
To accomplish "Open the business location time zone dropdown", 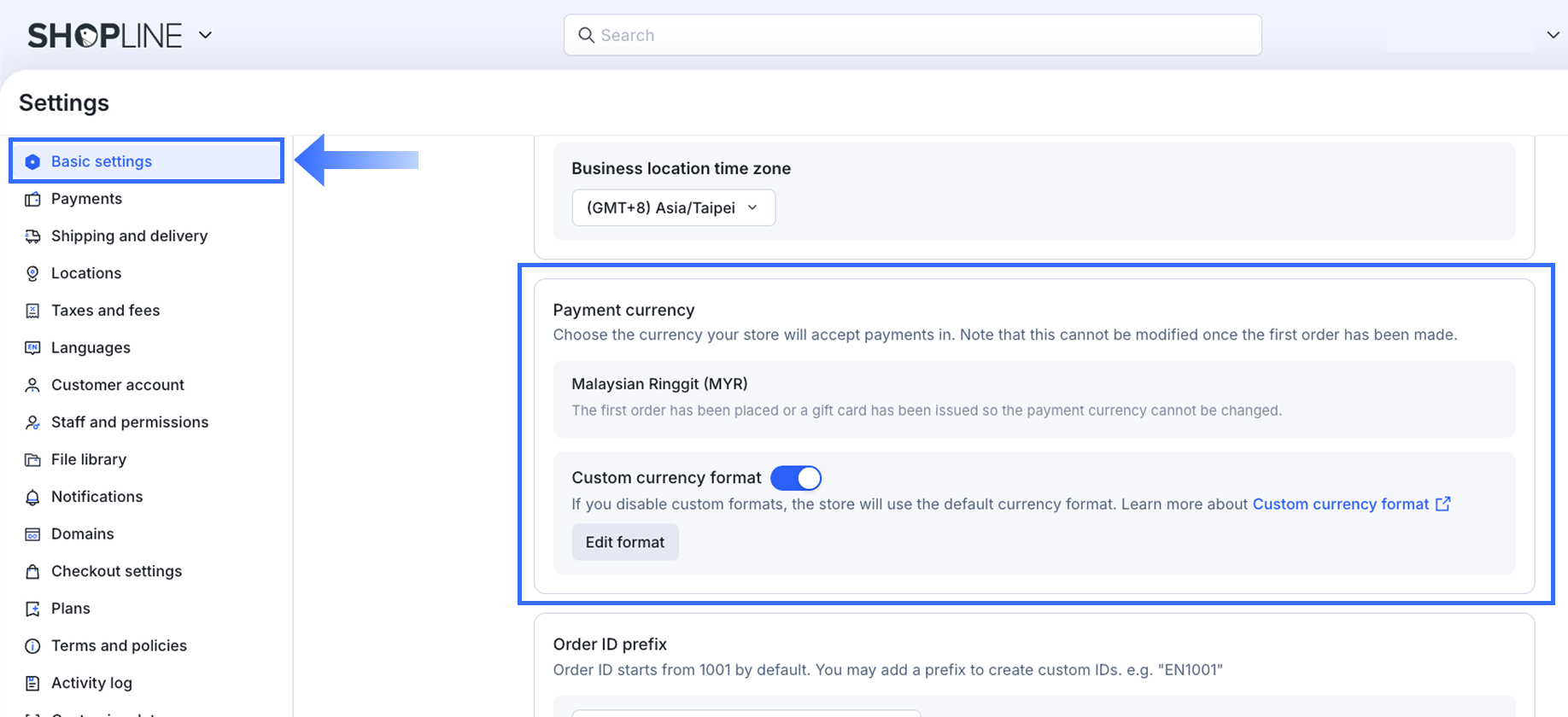I will point(673,207).
